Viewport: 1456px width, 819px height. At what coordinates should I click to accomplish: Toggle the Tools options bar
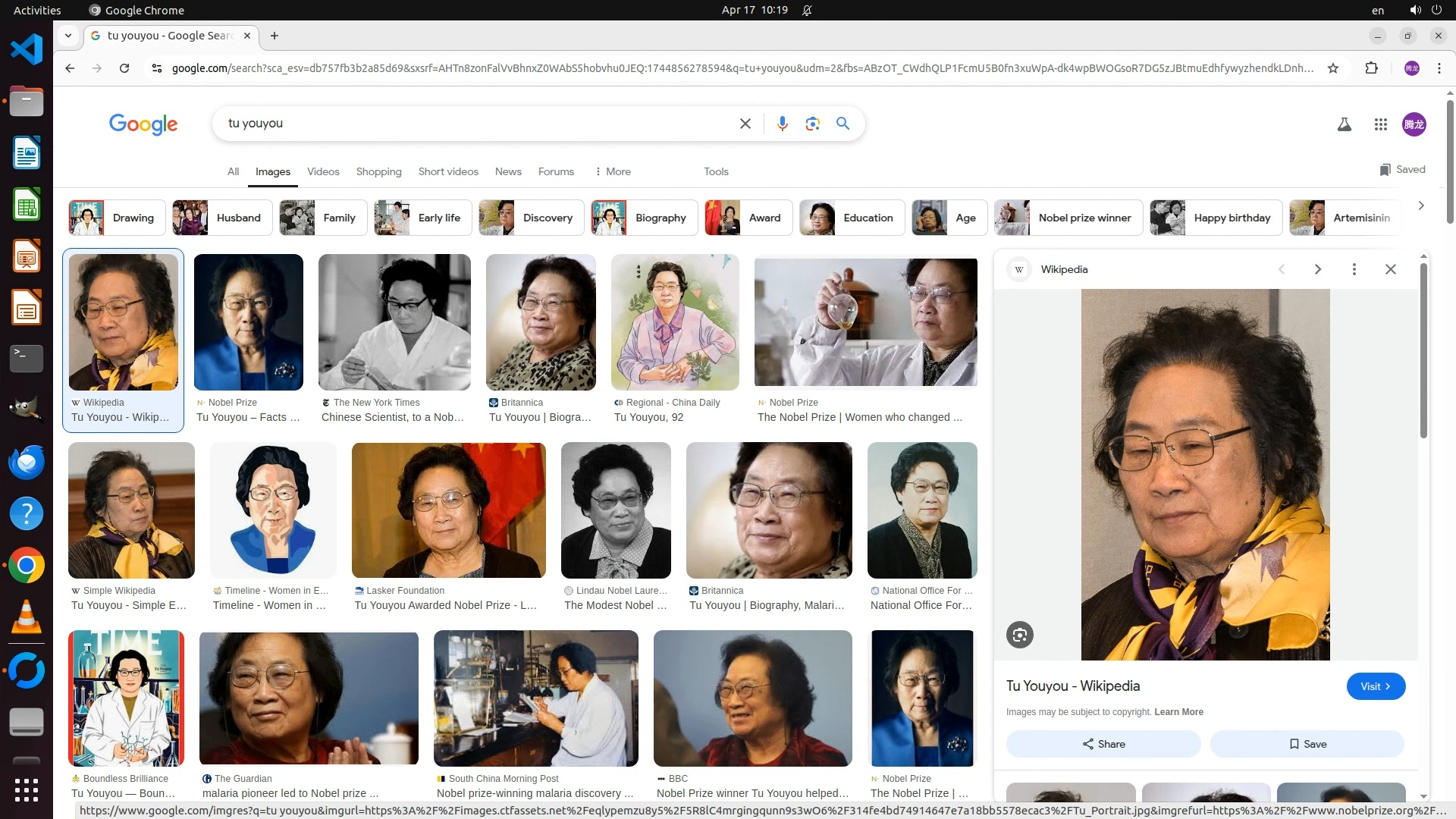pos(715,171)
